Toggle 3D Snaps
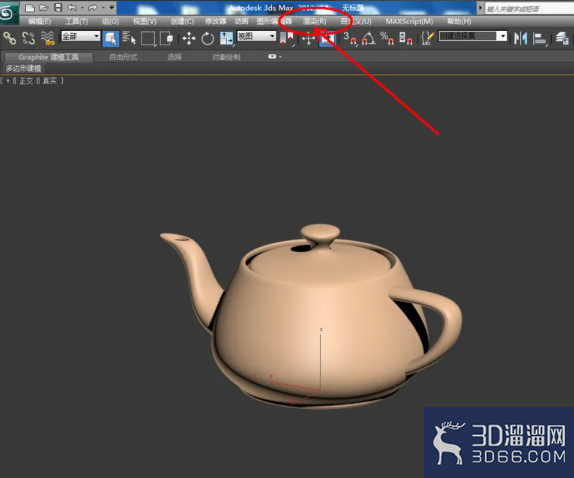 (x=350, y=38)
